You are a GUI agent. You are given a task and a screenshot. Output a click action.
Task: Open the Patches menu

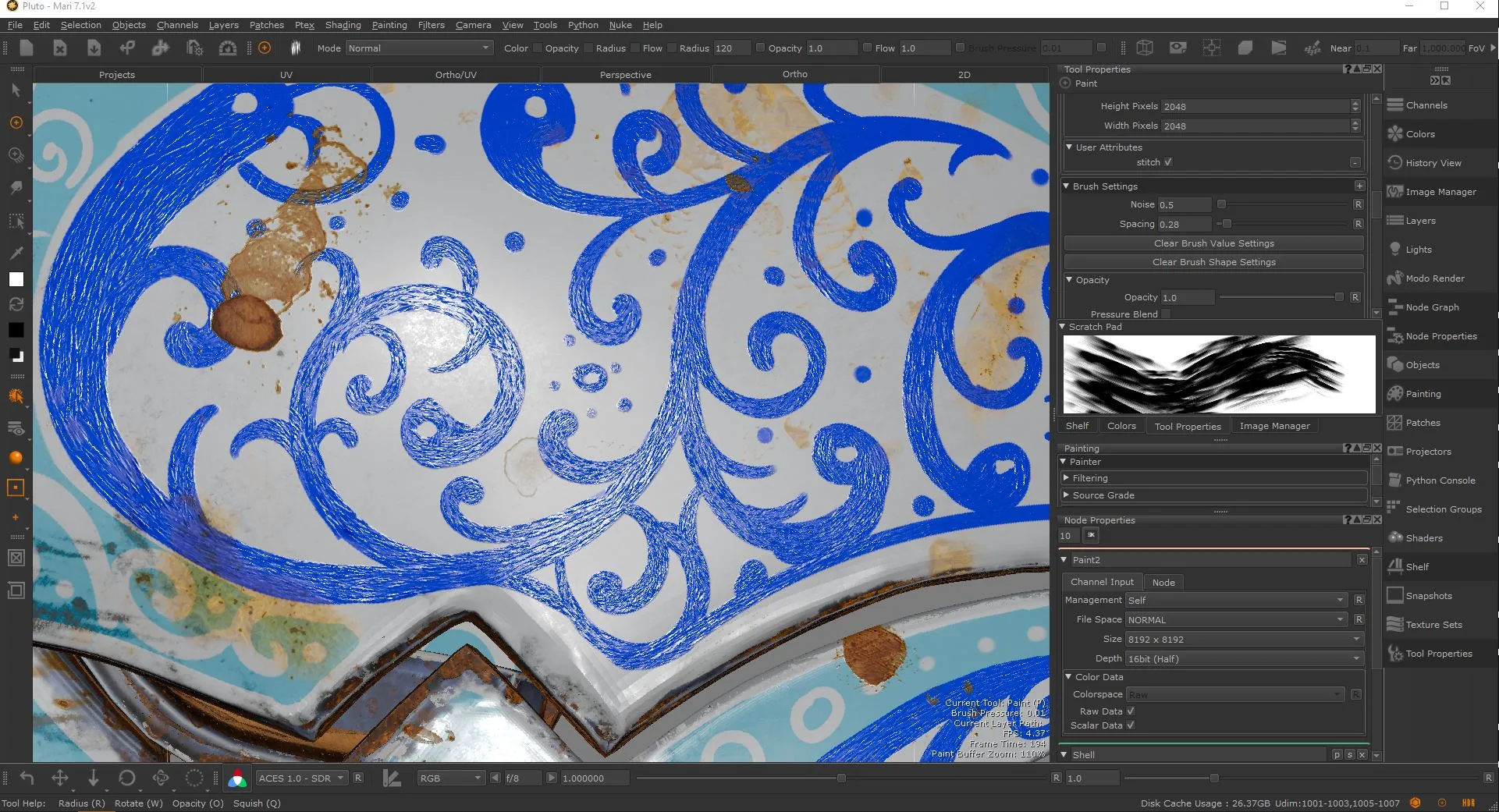pyautogui.click(x=266, y=25)
